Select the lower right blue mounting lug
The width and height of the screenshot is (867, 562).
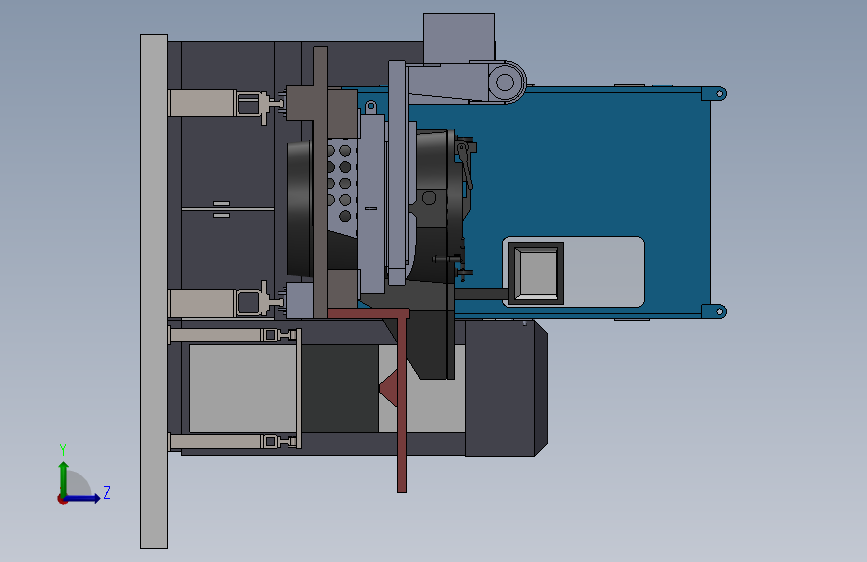pyautogui.click(x=714, y=311)
